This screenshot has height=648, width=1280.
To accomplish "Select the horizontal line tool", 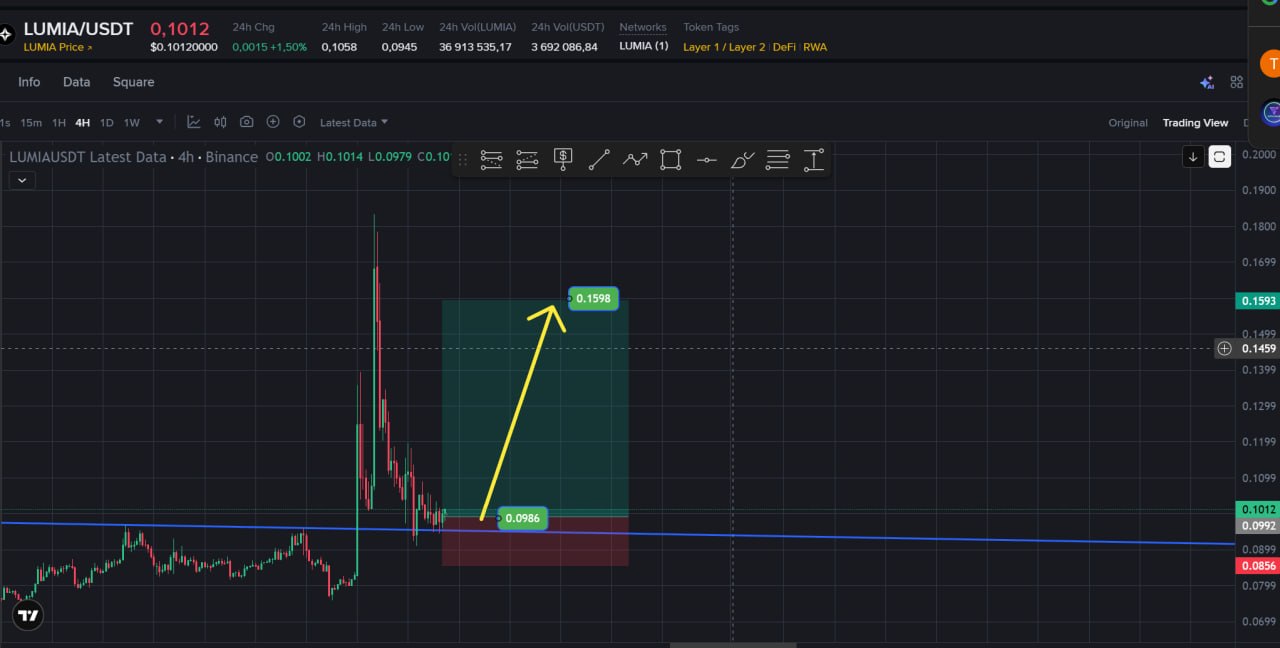I will pyautogui.click(x=706, y=159).
